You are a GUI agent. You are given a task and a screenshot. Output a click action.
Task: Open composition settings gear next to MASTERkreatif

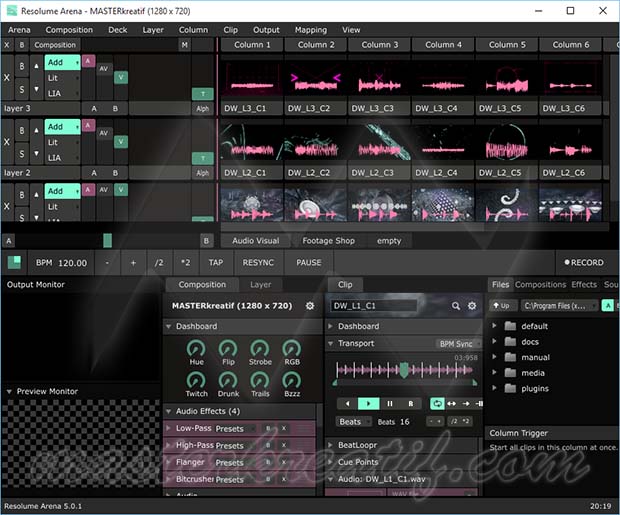[310, 306]
